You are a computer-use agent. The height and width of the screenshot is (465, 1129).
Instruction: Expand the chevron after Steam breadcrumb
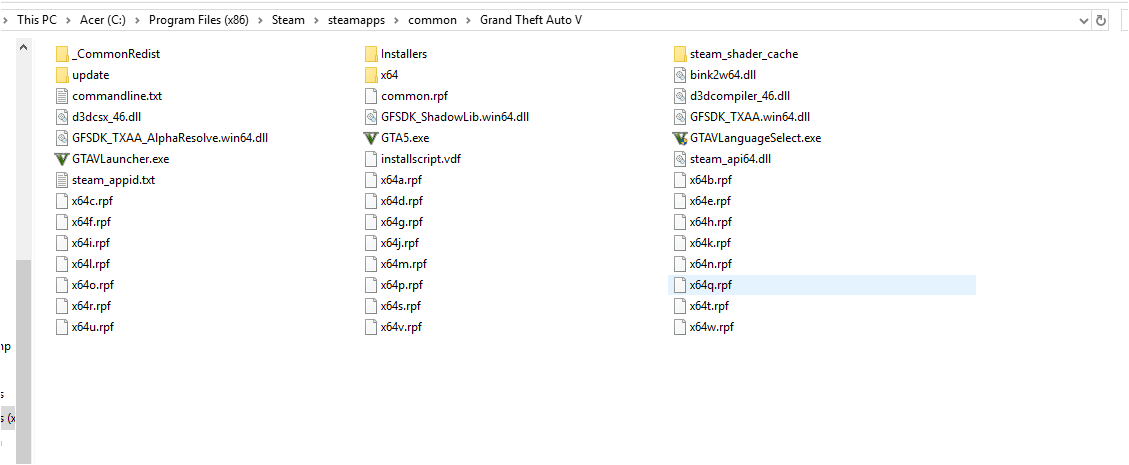pos(316,21)
